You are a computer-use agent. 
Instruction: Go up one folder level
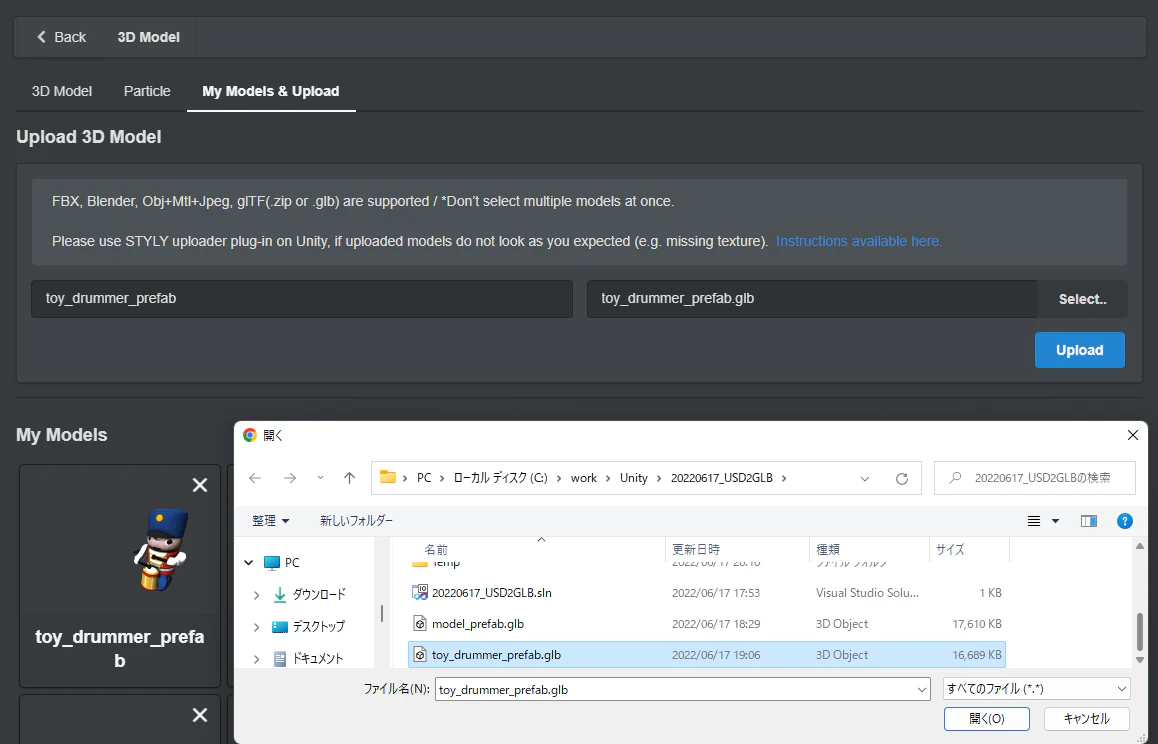[x=349, y=478]
